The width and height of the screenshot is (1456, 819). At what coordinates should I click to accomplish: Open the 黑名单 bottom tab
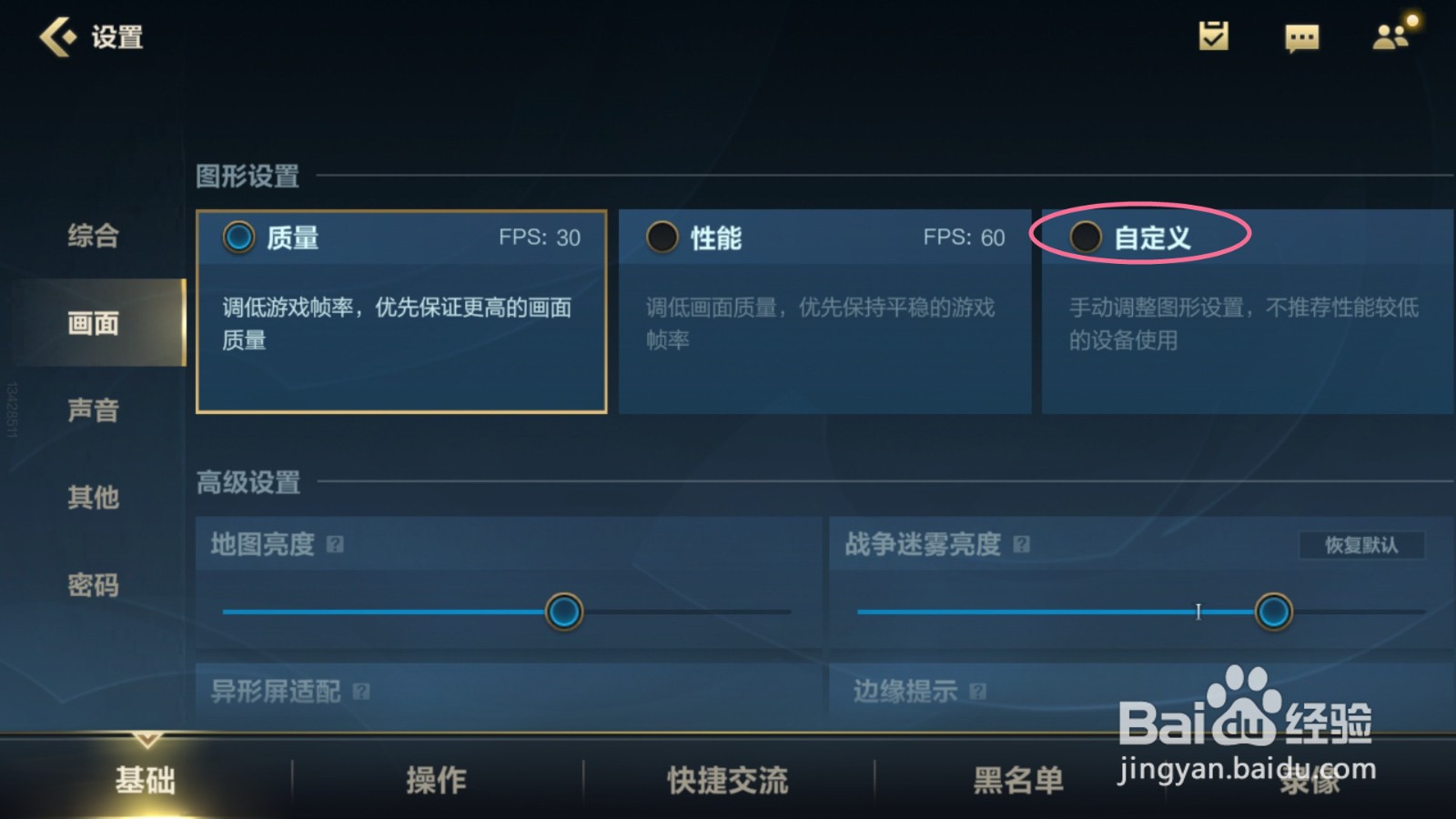(1019, 780)
